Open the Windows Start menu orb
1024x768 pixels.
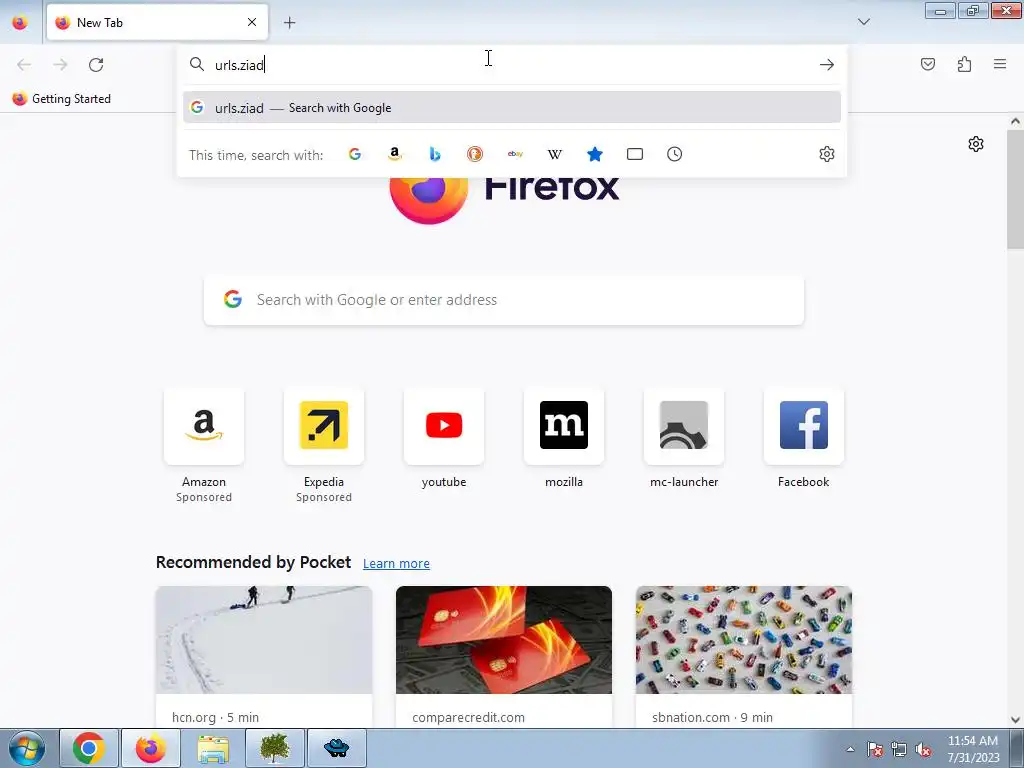point(26,748)
